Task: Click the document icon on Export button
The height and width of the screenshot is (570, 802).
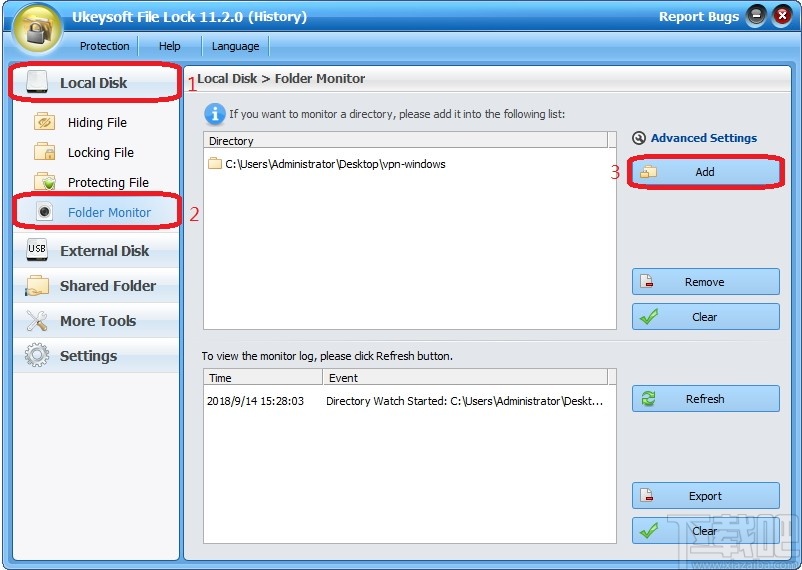Action: 647,495
